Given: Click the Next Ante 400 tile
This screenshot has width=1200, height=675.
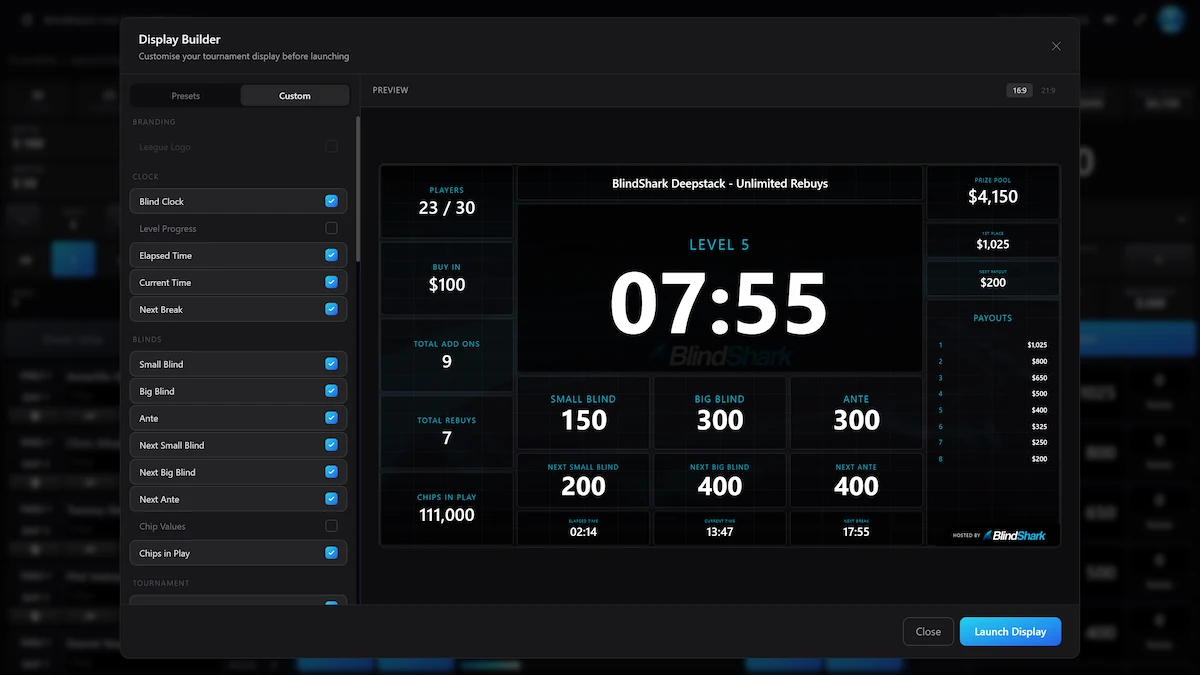Looking at the screenshot, I should (856, 481).
